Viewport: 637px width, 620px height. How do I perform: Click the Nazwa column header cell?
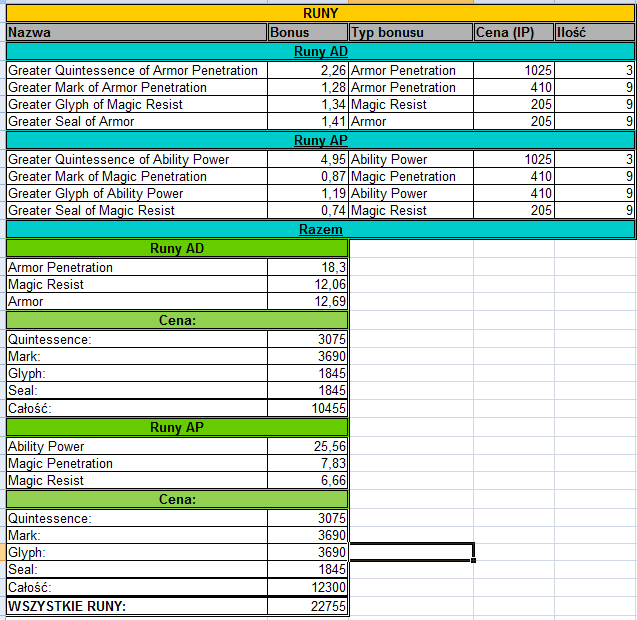pyautogui.click(x=137, y=32)
